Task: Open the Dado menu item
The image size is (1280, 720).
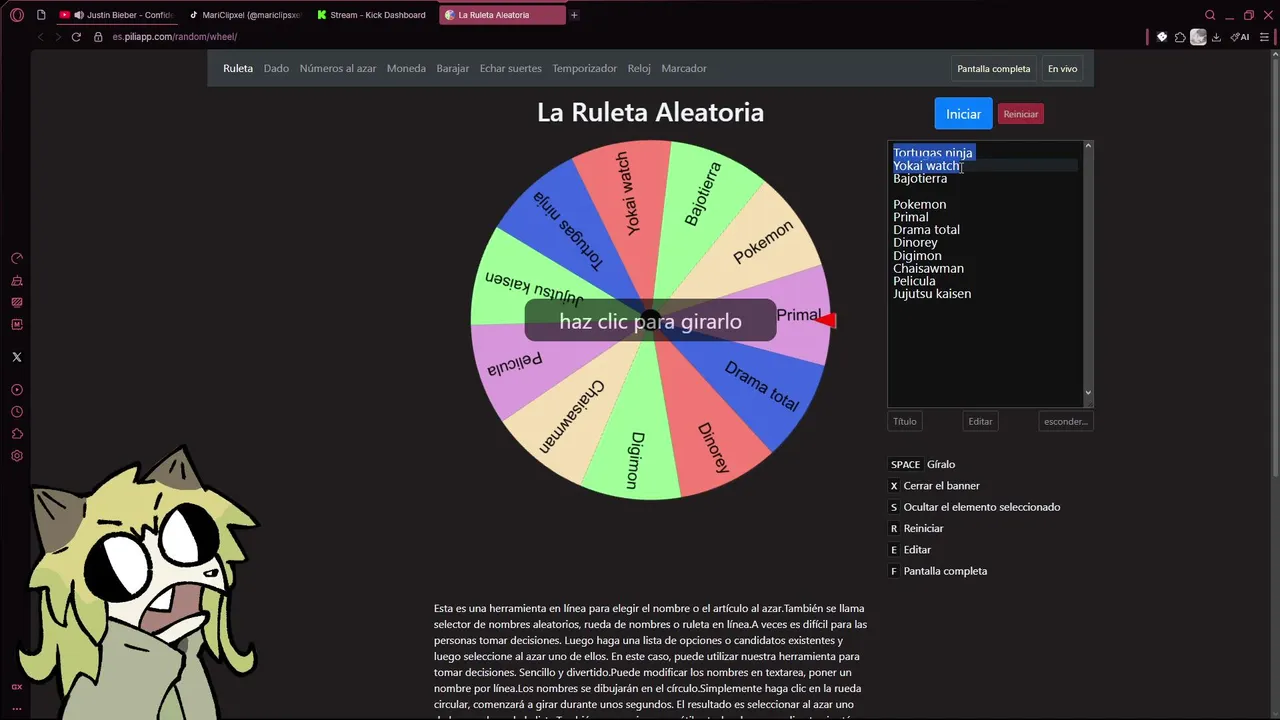Action: coord(276,69)
